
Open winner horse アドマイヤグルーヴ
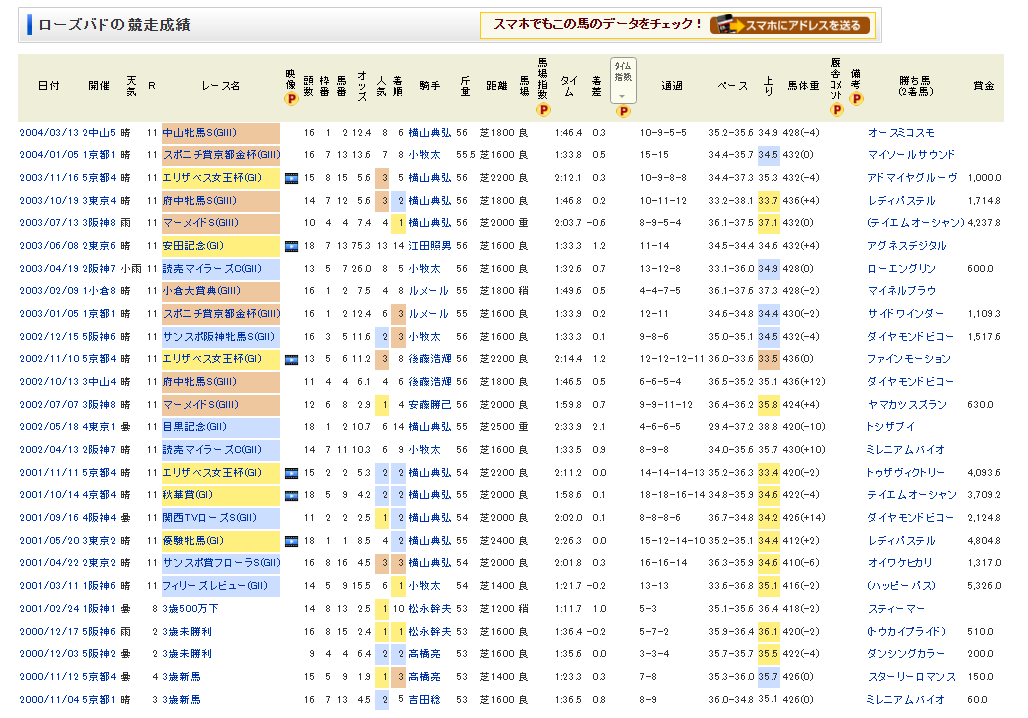coord(912,178)
